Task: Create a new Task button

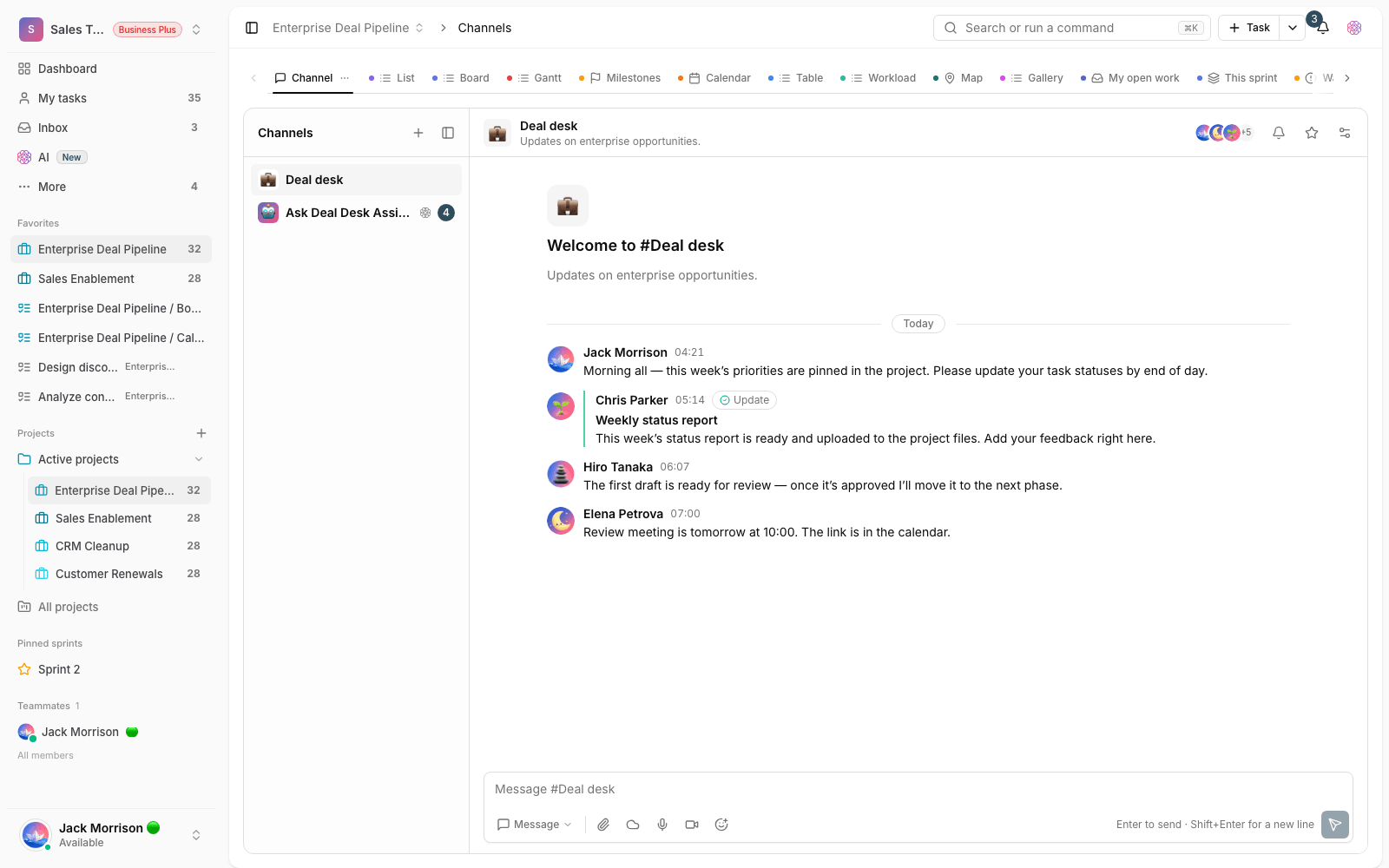Action: (x=1249, y=28)
